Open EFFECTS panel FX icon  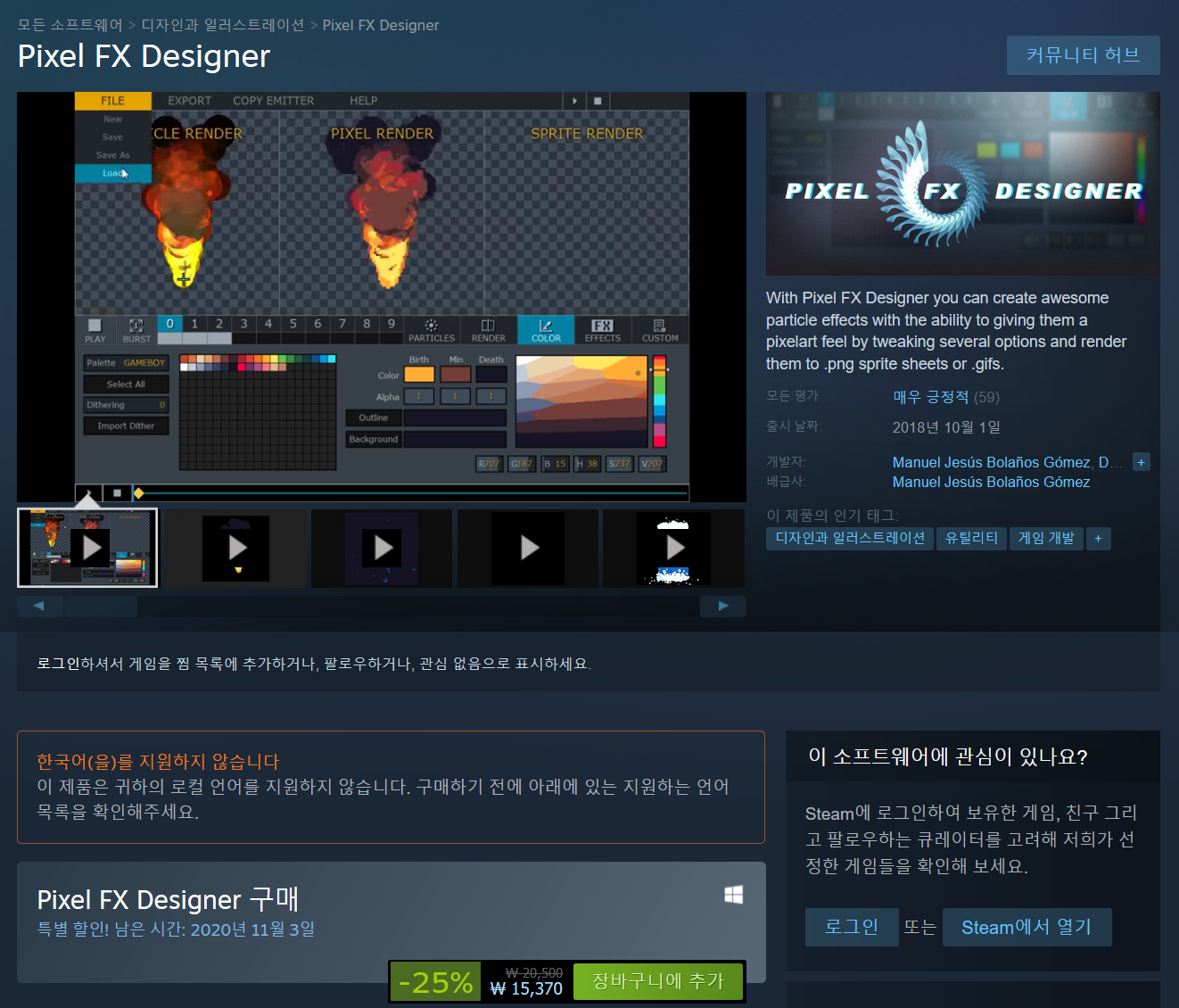pyautogui.click(x=602, y=330)
